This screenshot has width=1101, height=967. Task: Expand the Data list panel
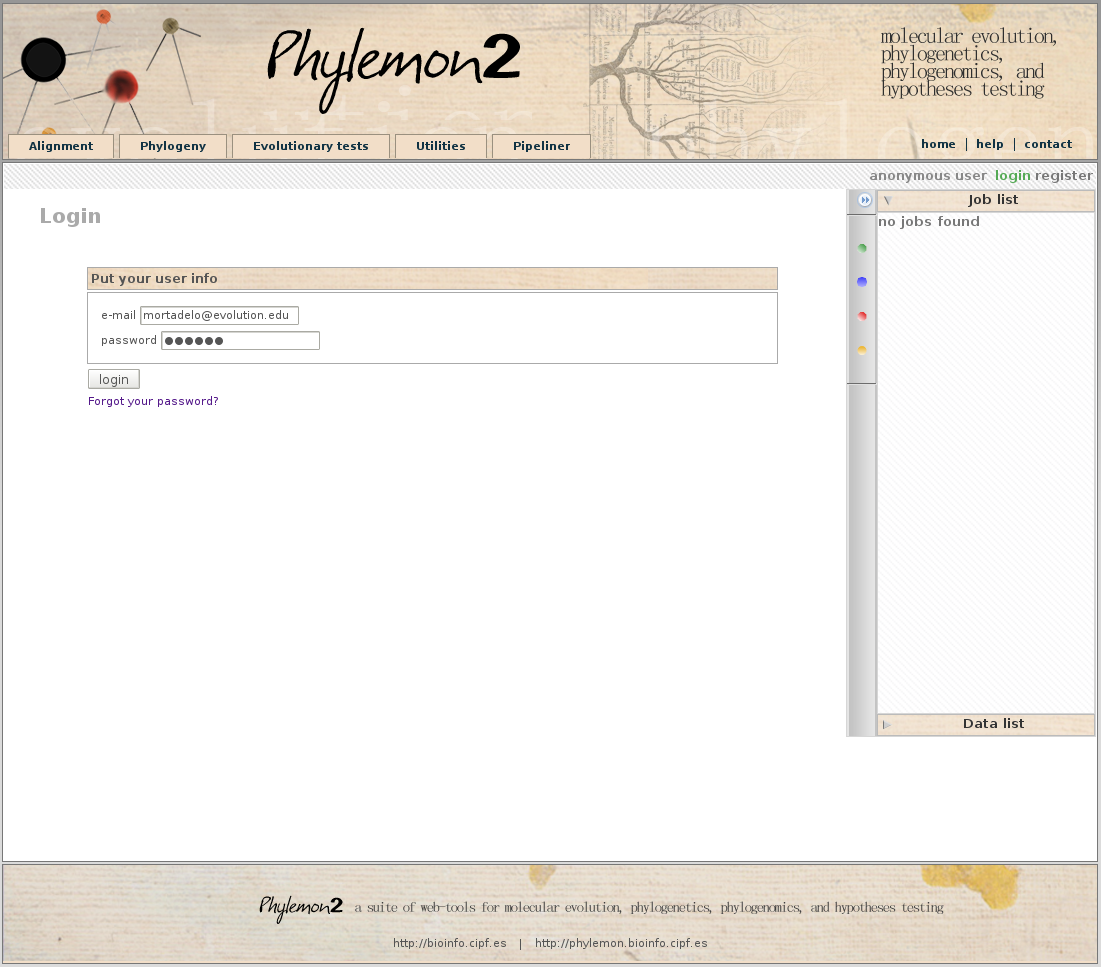pyautogui.click(x=887, y=724)
